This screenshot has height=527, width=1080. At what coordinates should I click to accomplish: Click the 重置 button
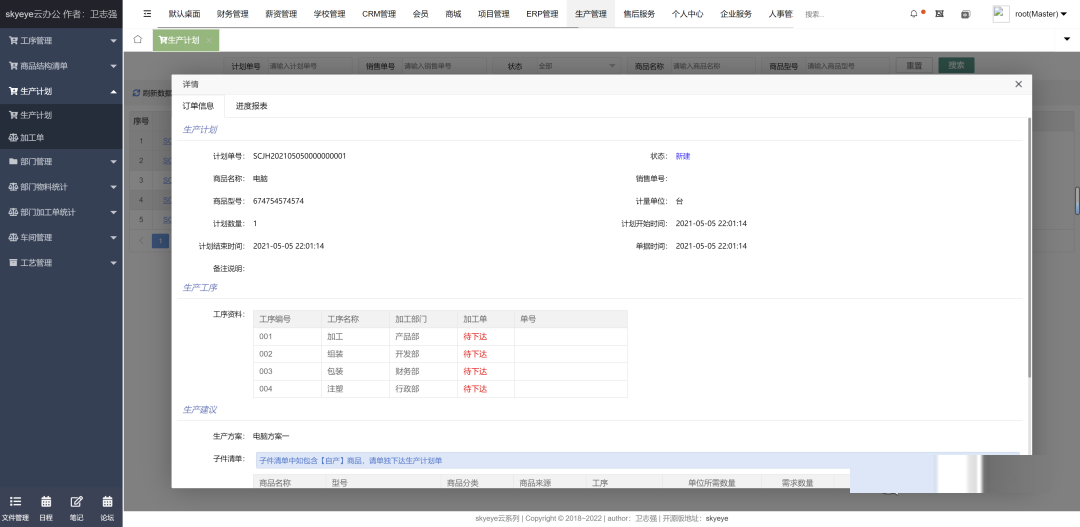pos(914,66)
